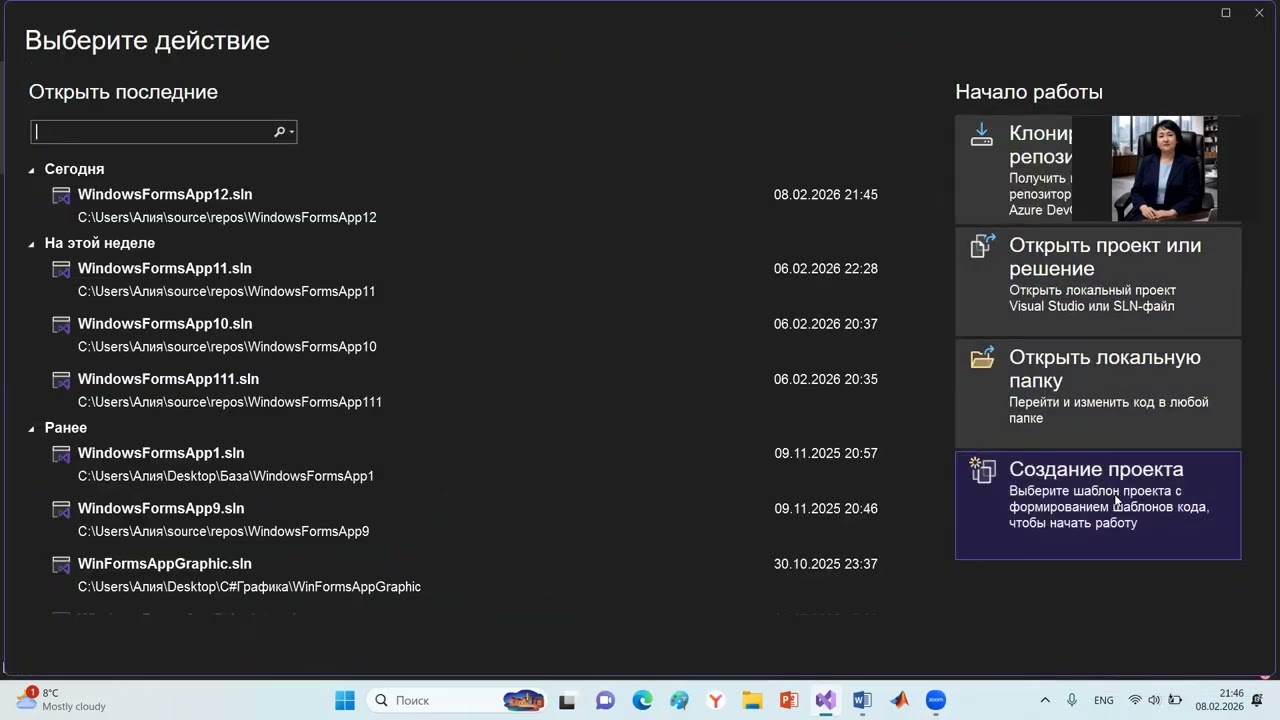Click the solution icon beside WindowsFormsApp11.sln

pos(61,269)
